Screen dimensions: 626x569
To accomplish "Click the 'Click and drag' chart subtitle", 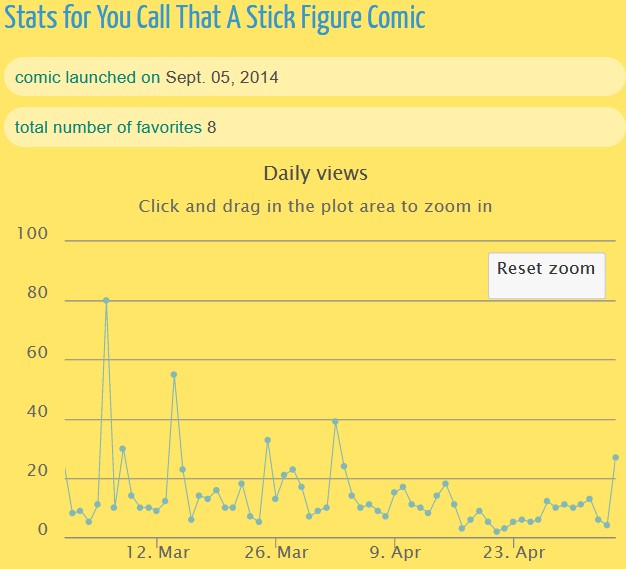I will [x=315, y=207].
